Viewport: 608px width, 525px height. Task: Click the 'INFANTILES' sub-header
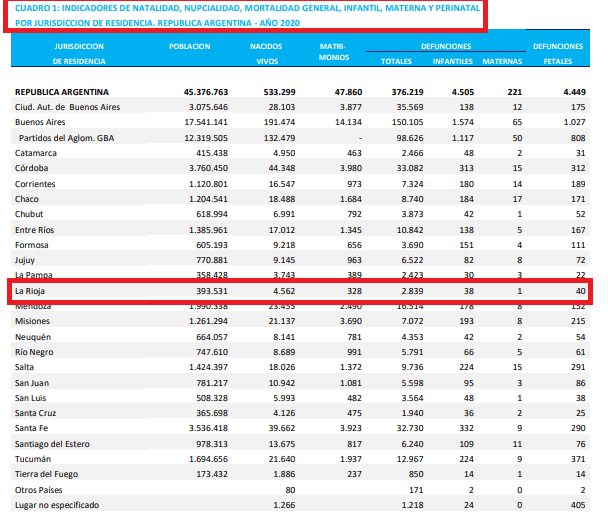pos(453,61)
